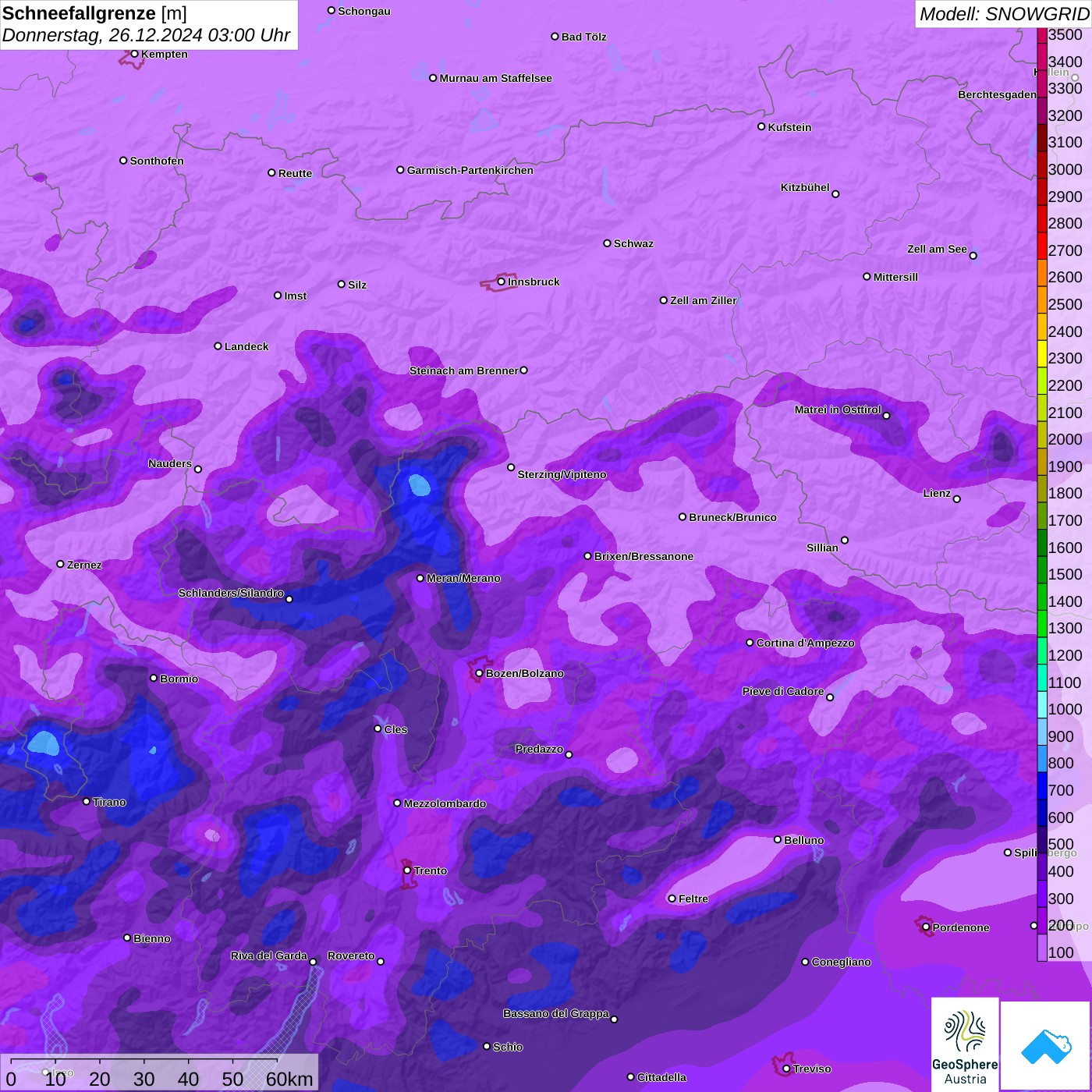Click the Bienno label
Image resolution: width=1092 pixels, height=1092 pixels.
(x=151, y=938)
